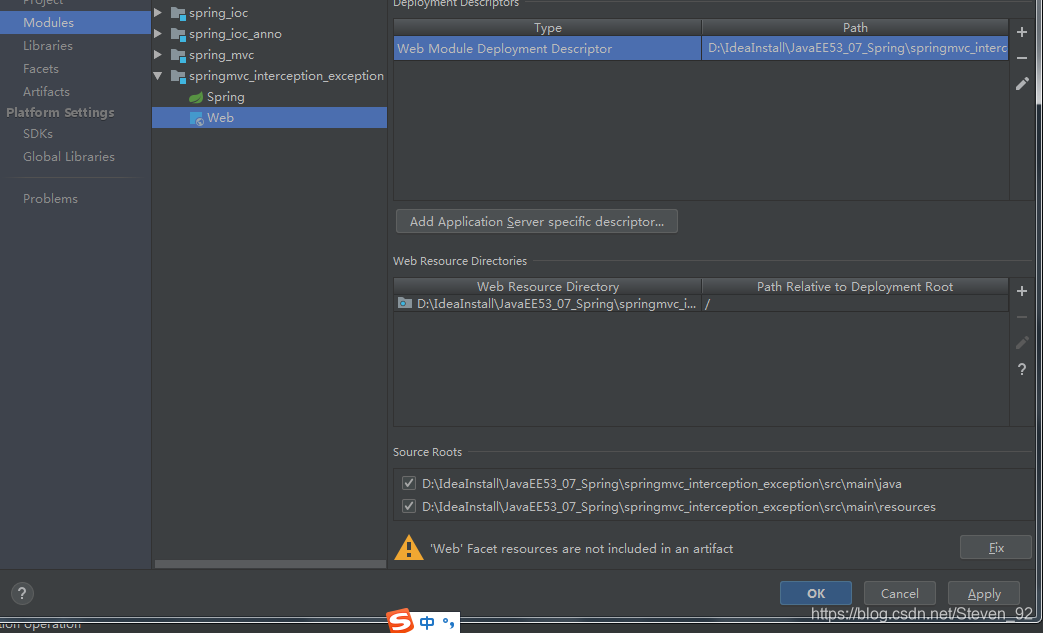
Task: Remove web resource directory with minus icon
Action: pos(1022,317)
